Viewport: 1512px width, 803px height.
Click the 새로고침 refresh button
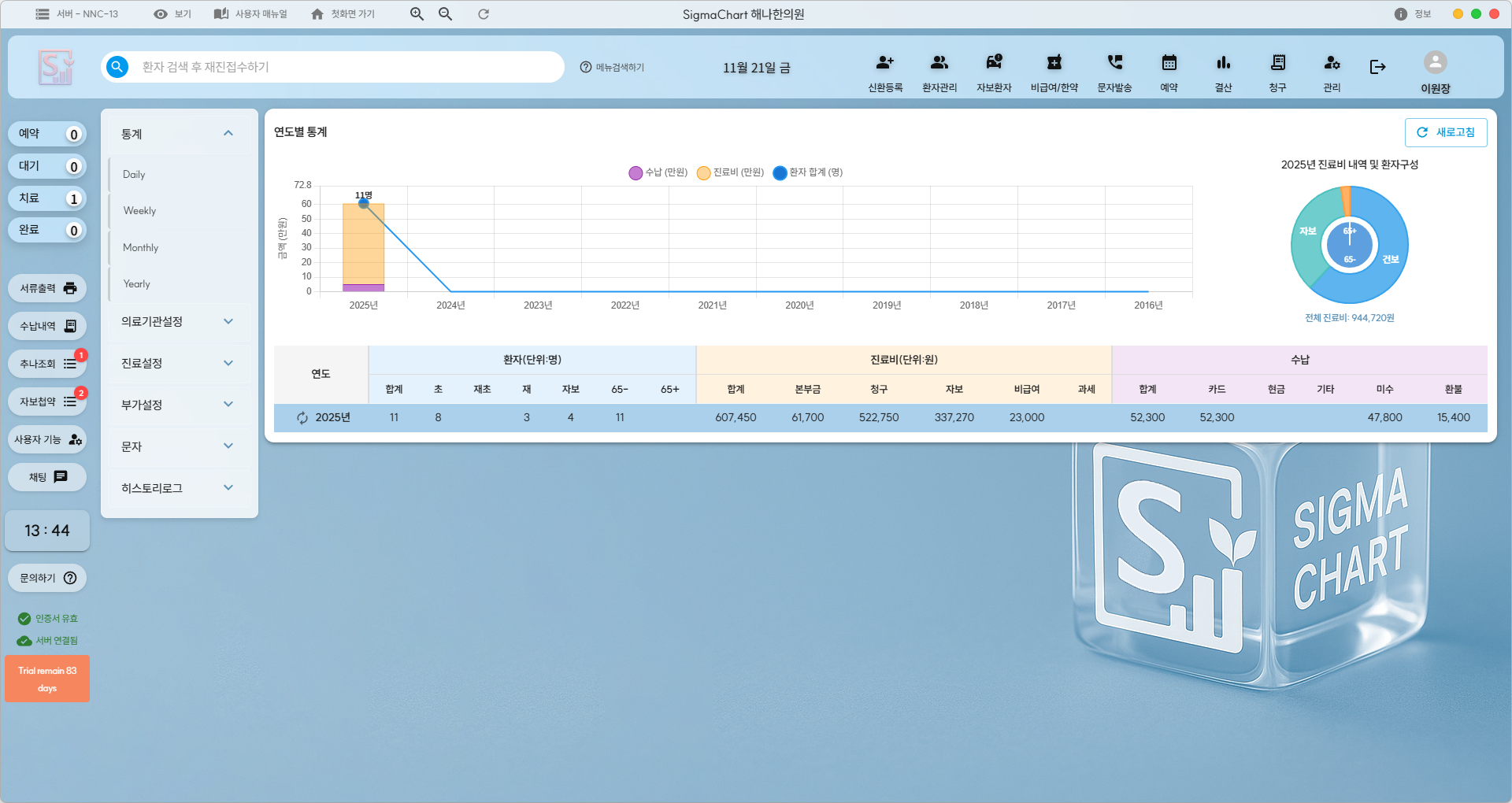coord(1446,132)
